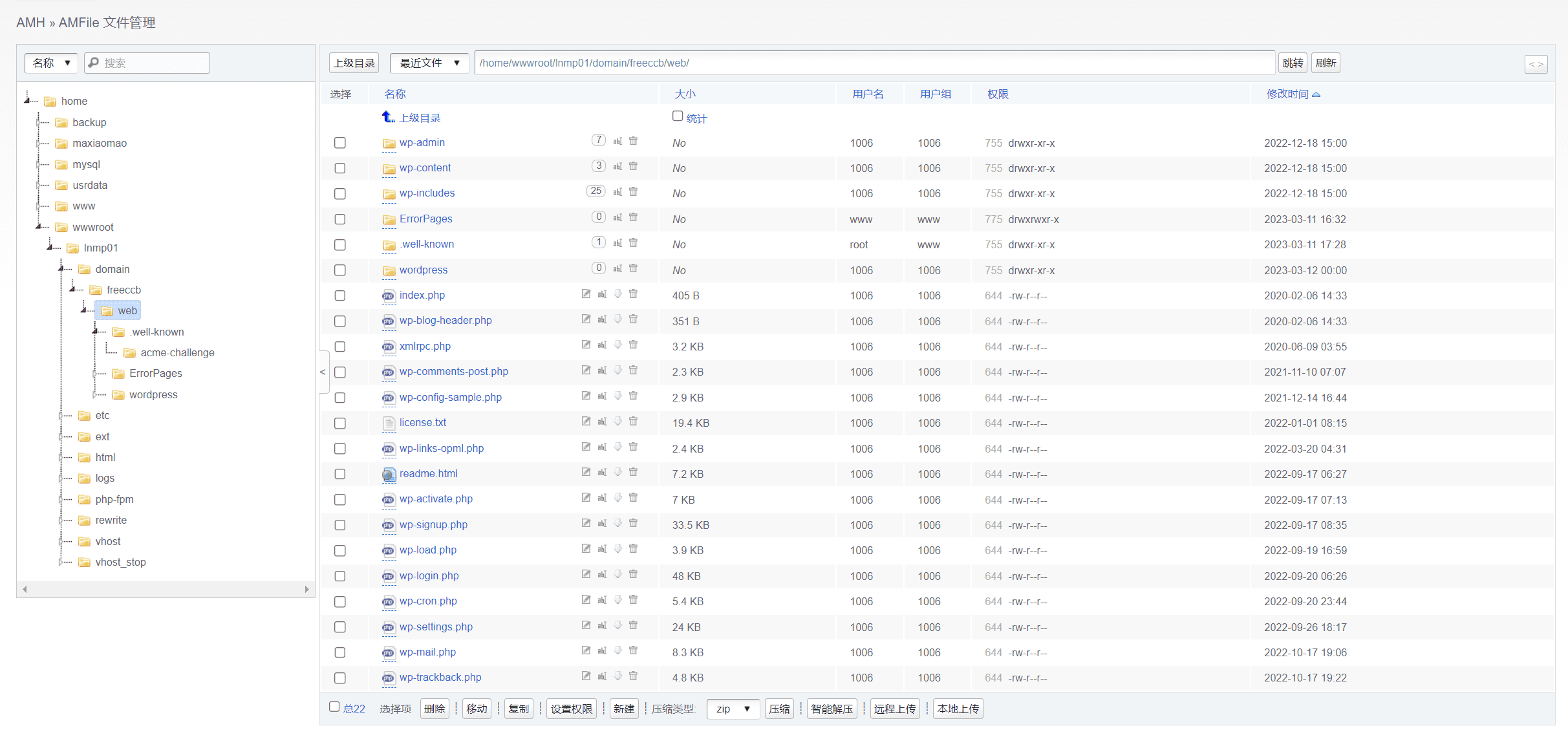This screenshot has width=1568, height=739.
Task: Rename readme.html using its rename icon
Action: point(602,473)
